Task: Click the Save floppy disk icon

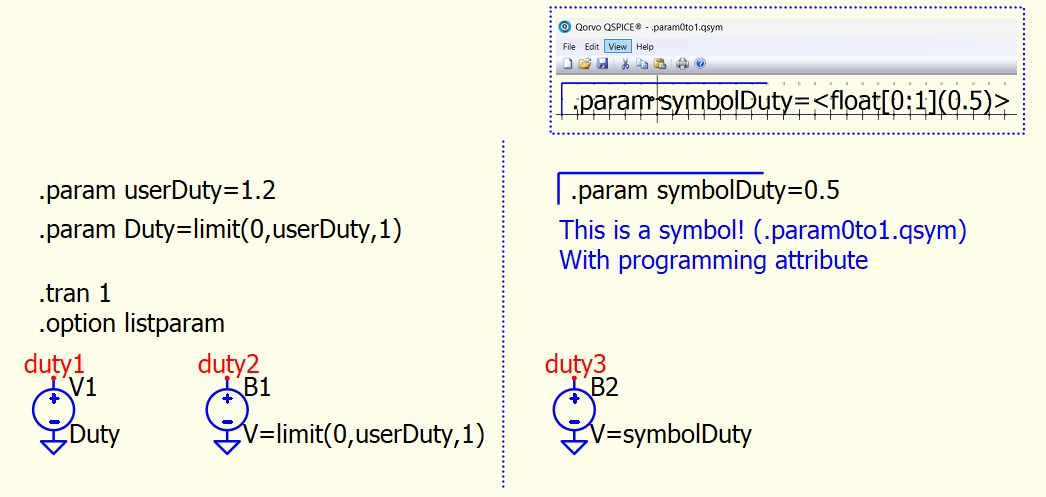Action: [602, 64]
